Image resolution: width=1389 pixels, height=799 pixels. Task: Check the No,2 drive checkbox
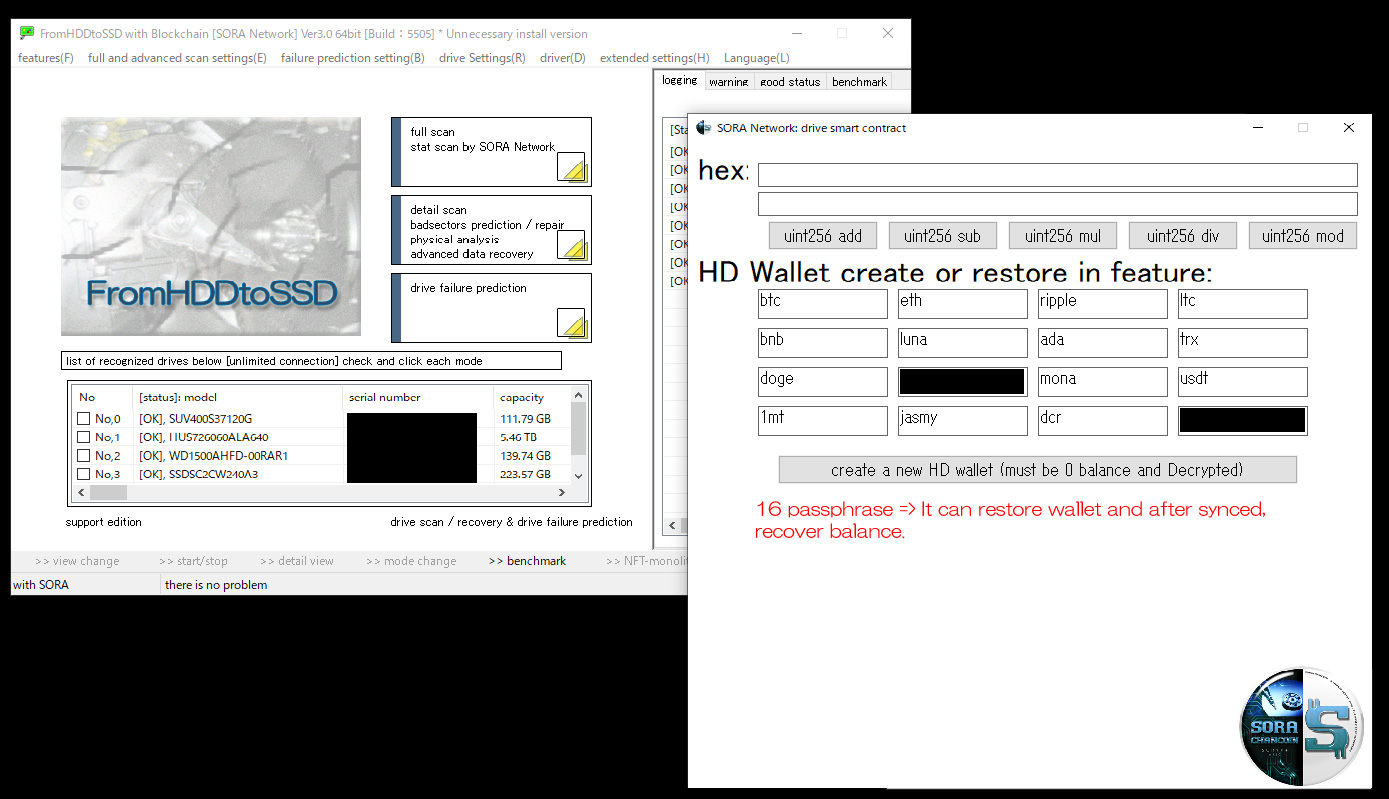[x=84, y=456]
